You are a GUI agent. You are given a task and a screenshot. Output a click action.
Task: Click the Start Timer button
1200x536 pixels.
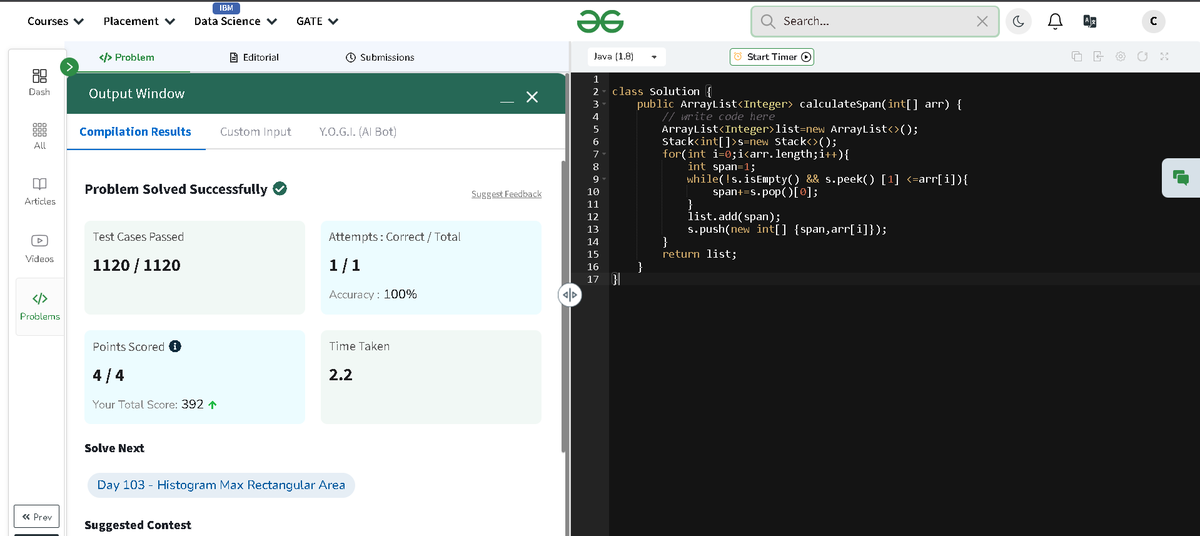772,57
